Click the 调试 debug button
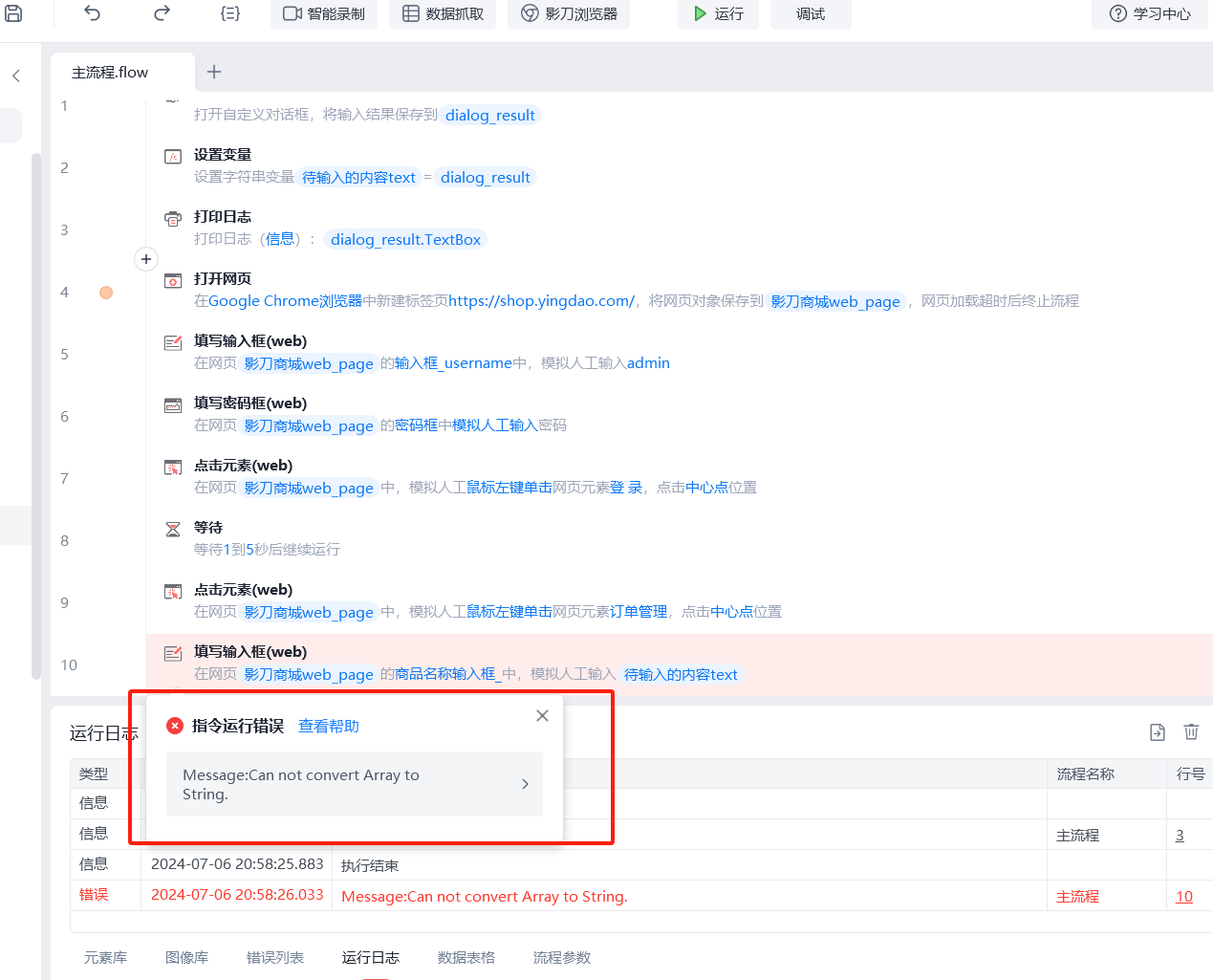The height and width of the screenshot is (980, 1213). point(811,13)
